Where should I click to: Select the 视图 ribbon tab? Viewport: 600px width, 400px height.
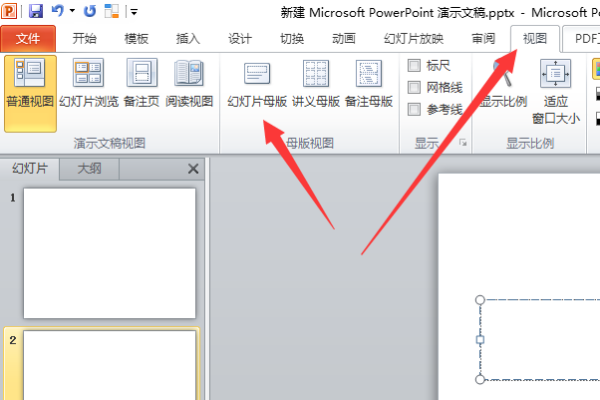pos(535,39)
